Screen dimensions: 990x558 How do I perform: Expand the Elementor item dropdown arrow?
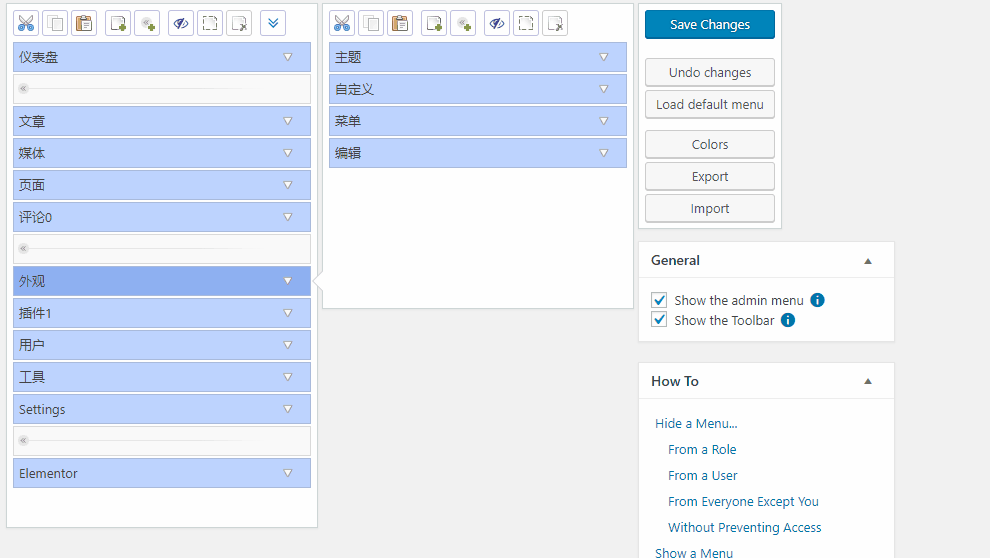click(287, 473)
